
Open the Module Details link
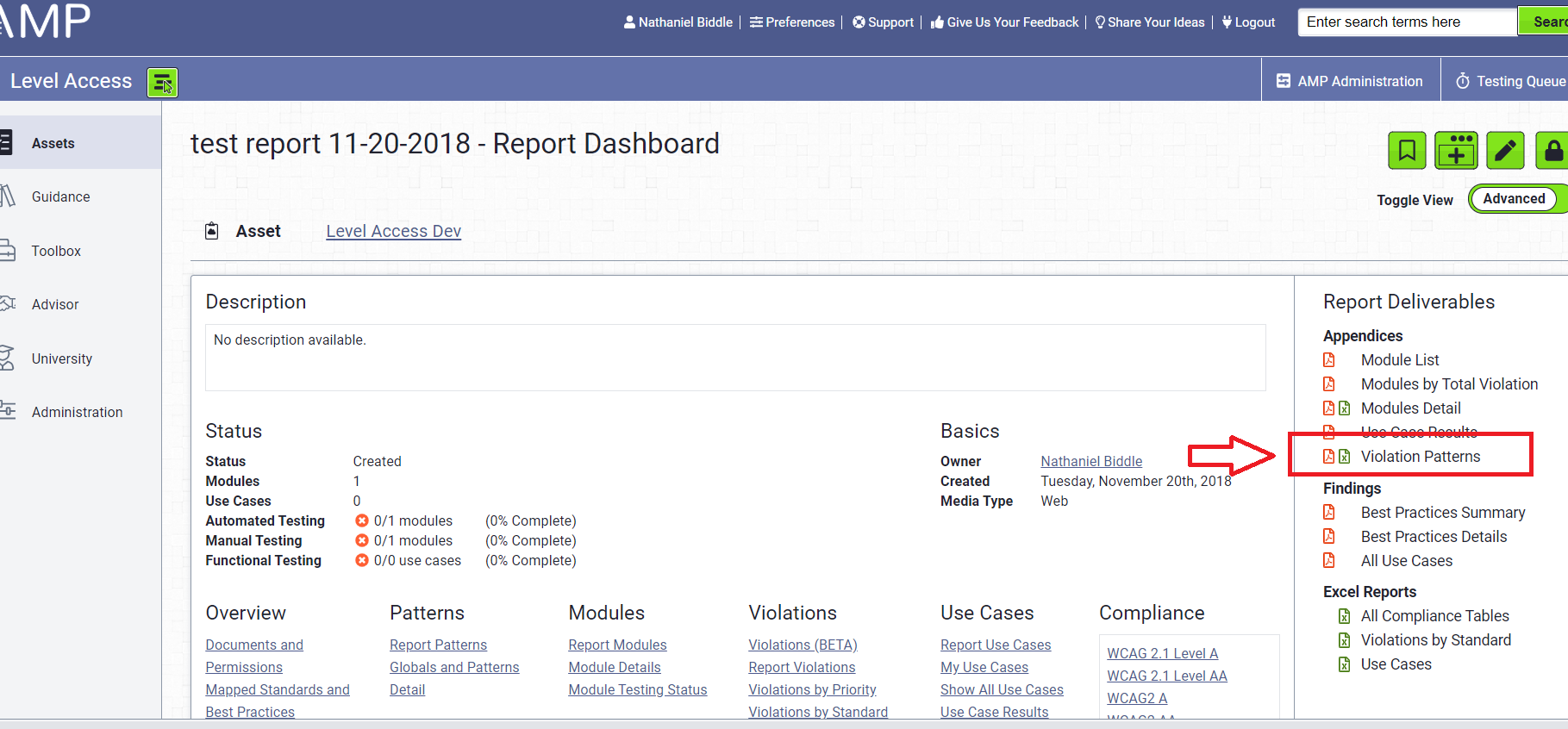point(615,667)
